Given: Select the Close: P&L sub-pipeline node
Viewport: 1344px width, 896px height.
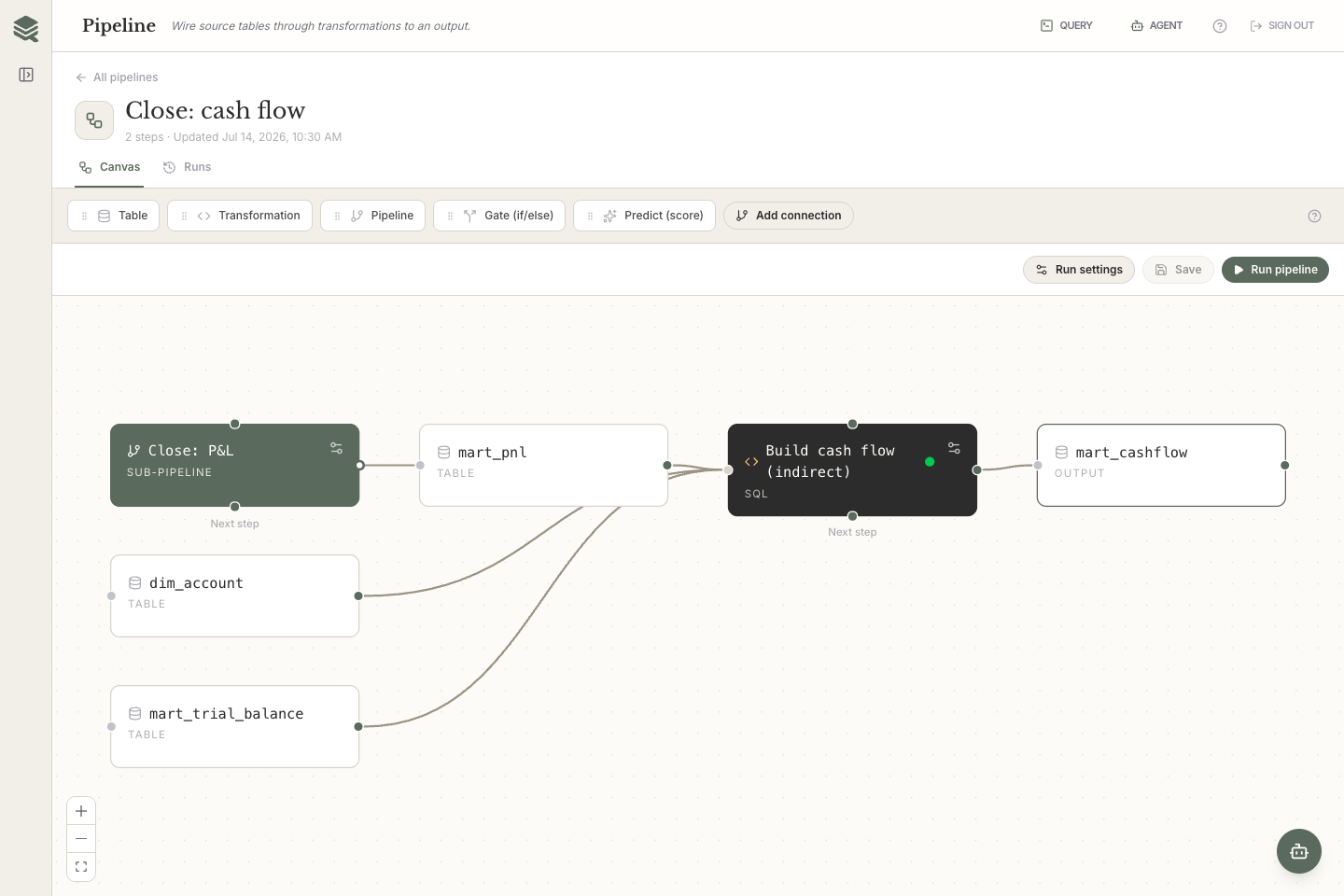Looking at the screenshot, I should tap(234, 466).
